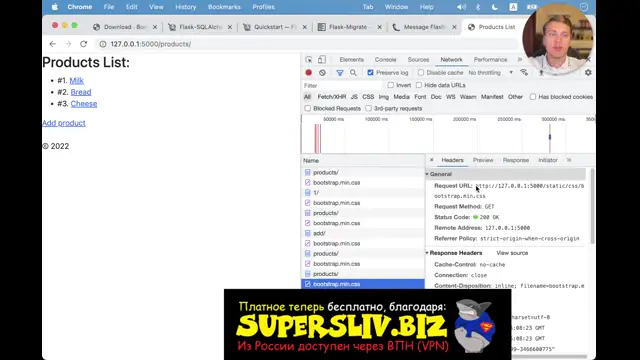This screenshot has height=360, width=640.
Task: Open the Initiator tab
Action: click(547, 160)
